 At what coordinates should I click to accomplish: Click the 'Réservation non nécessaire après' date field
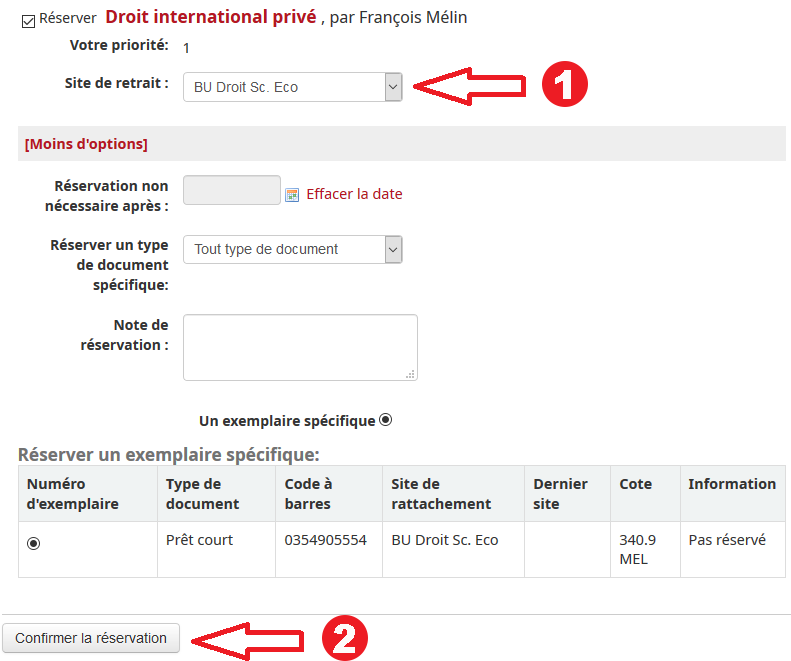click(232, 190)
